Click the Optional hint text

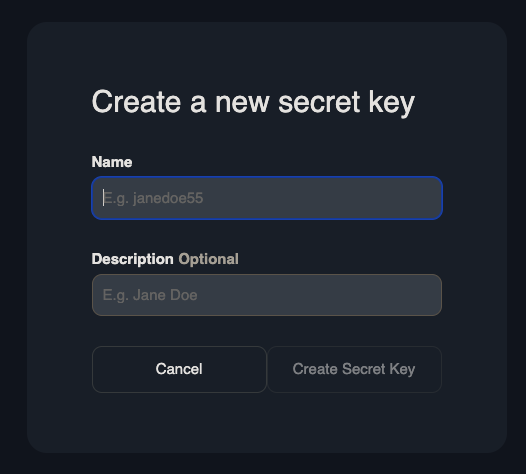[208, 259]
